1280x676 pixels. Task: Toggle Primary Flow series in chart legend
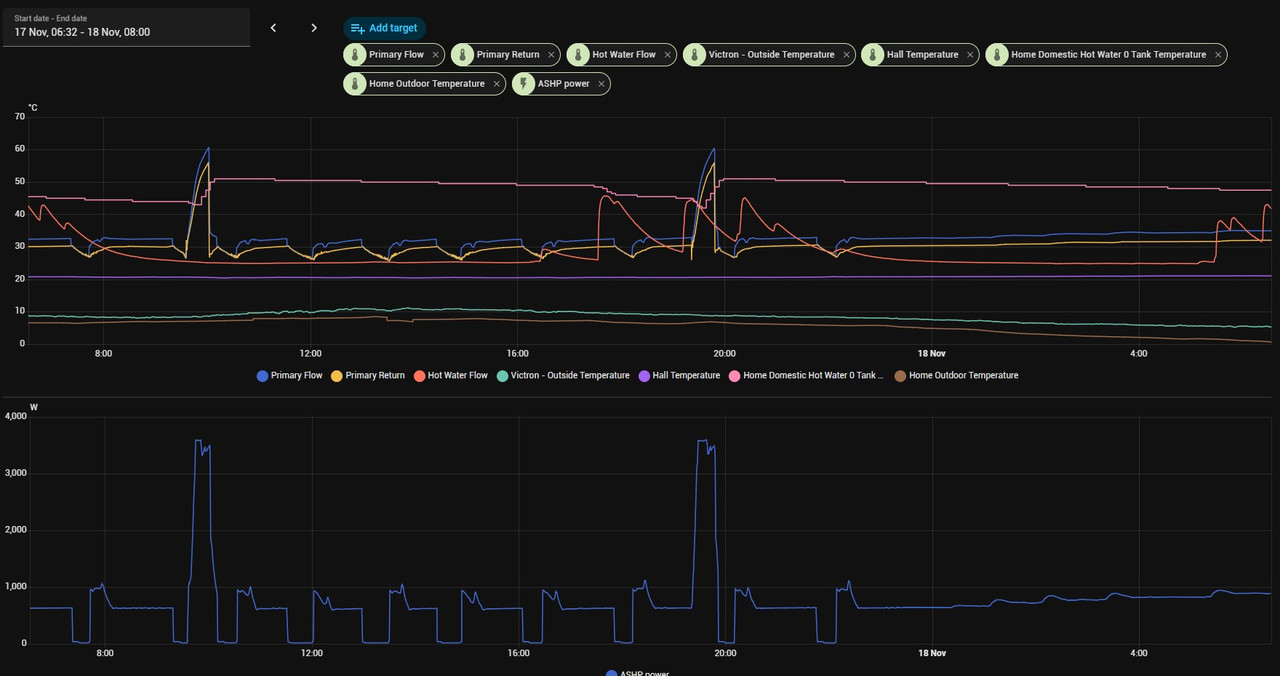pyautogui.click(x=290, y=376)
